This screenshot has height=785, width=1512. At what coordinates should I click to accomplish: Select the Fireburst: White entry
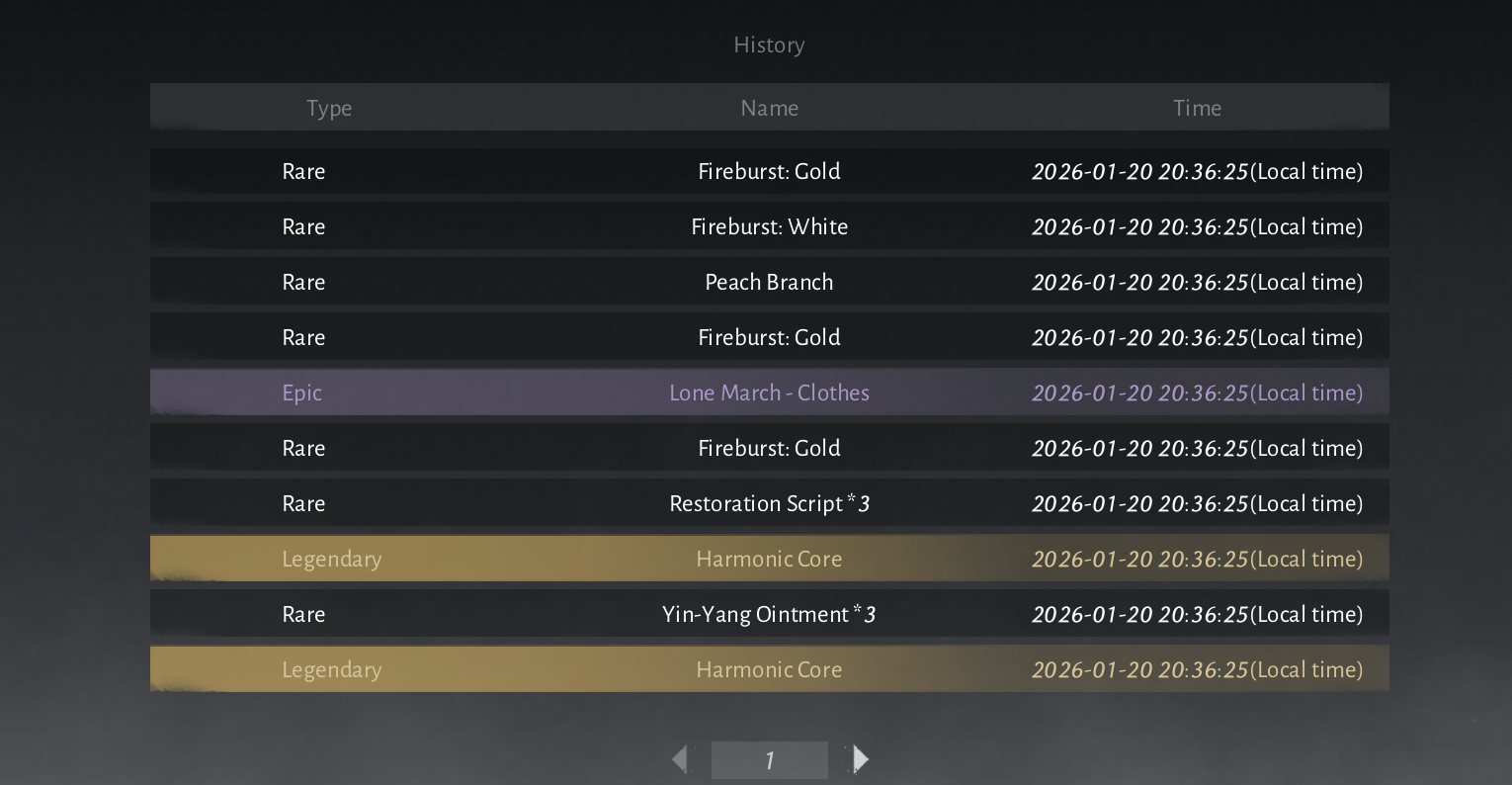pyautogui.click(x=769, y=226)
